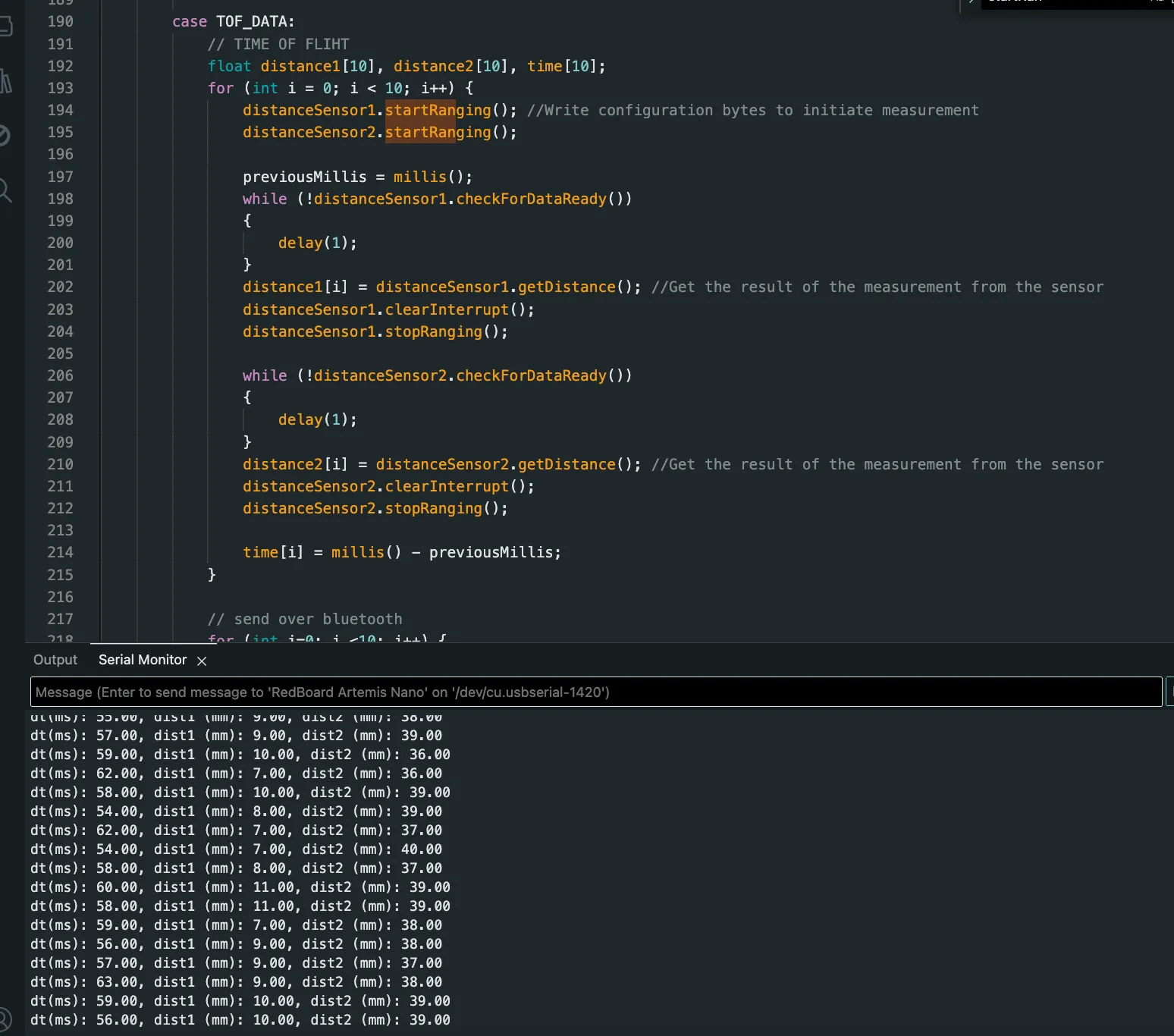Click serial output line showing dt 63.00
The height and width of the screenshot is (1036, 1174).
point(240,981)
